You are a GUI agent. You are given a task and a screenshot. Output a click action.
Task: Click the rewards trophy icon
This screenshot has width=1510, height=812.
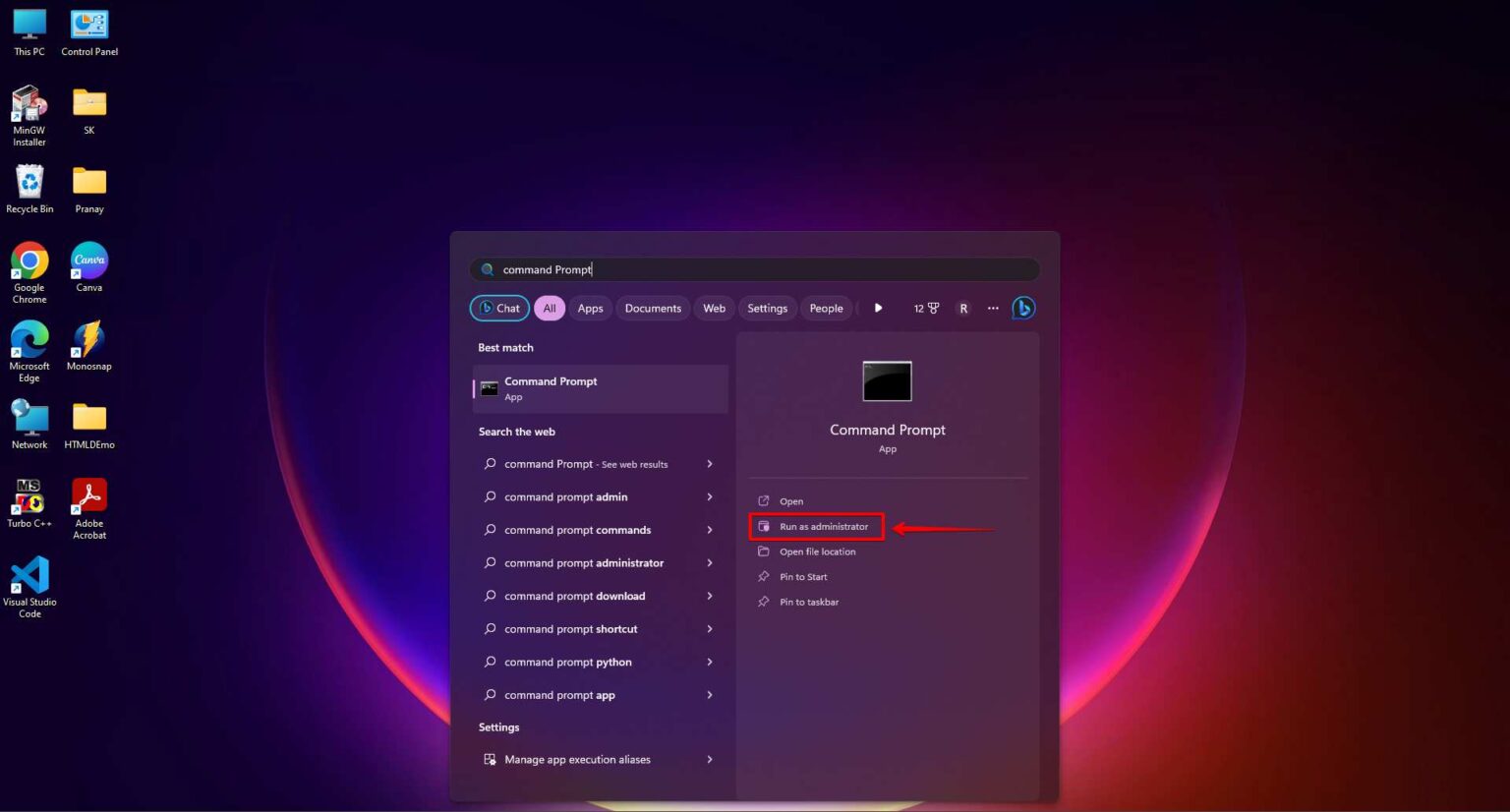(926, 308)
